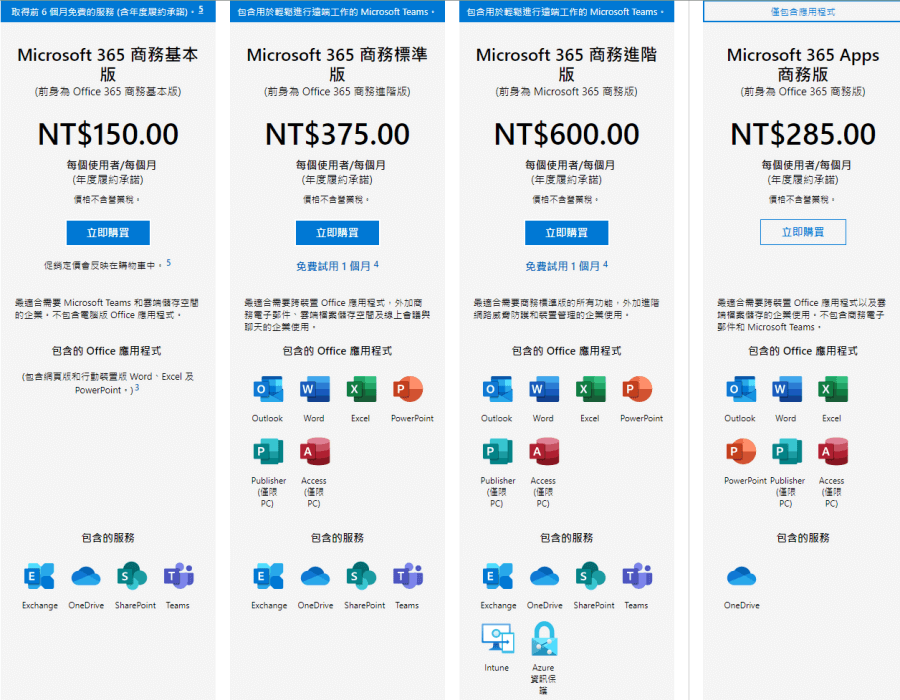The image size is (900, 700).
Task: Click the Microsoft 365 商務標準版 title
Action: click(x=338, y=64)
